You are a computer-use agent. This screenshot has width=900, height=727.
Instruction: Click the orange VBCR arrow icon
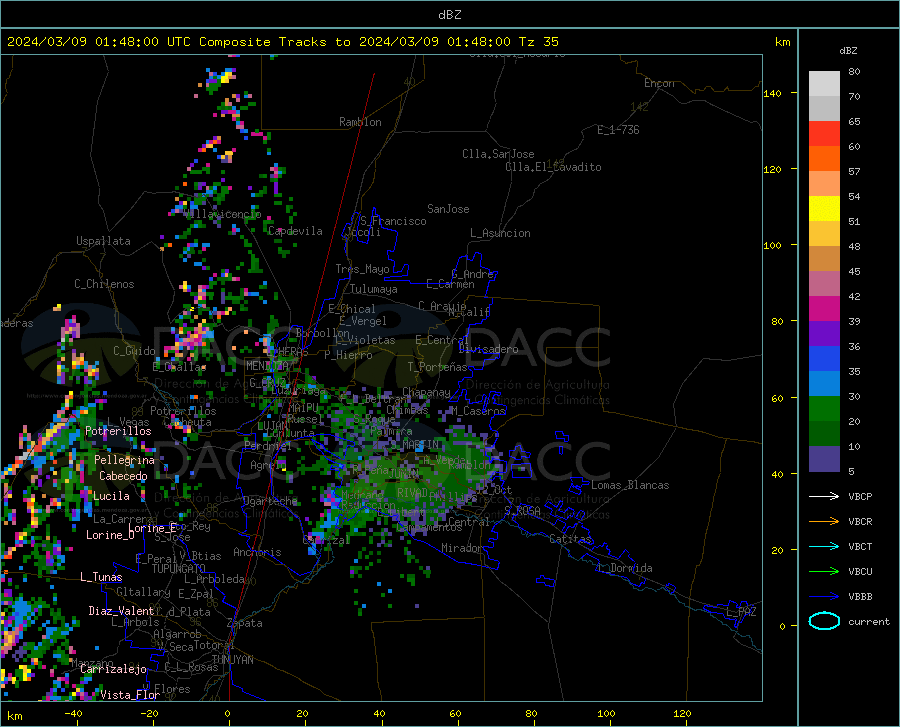pos(824,522)
